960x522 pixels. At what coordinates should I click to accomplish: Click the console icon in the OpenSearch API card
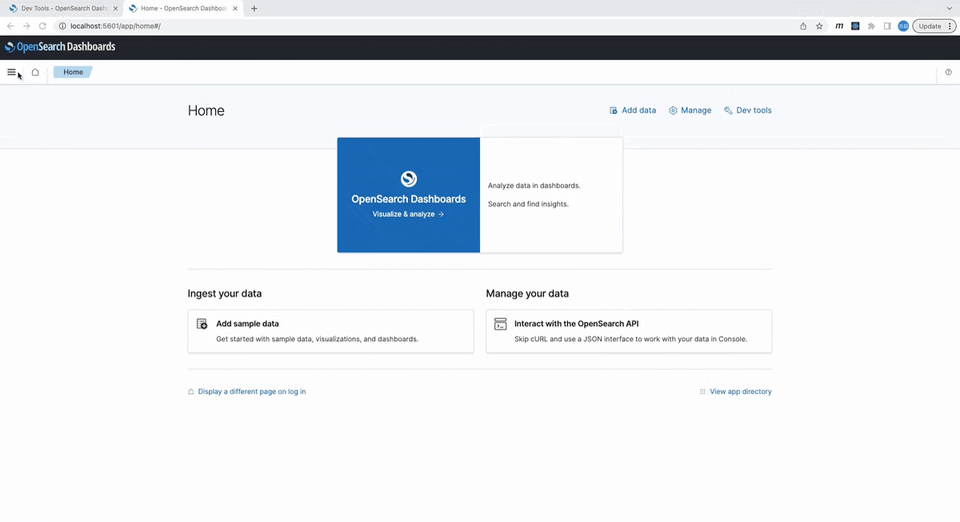tap(500, 324)
